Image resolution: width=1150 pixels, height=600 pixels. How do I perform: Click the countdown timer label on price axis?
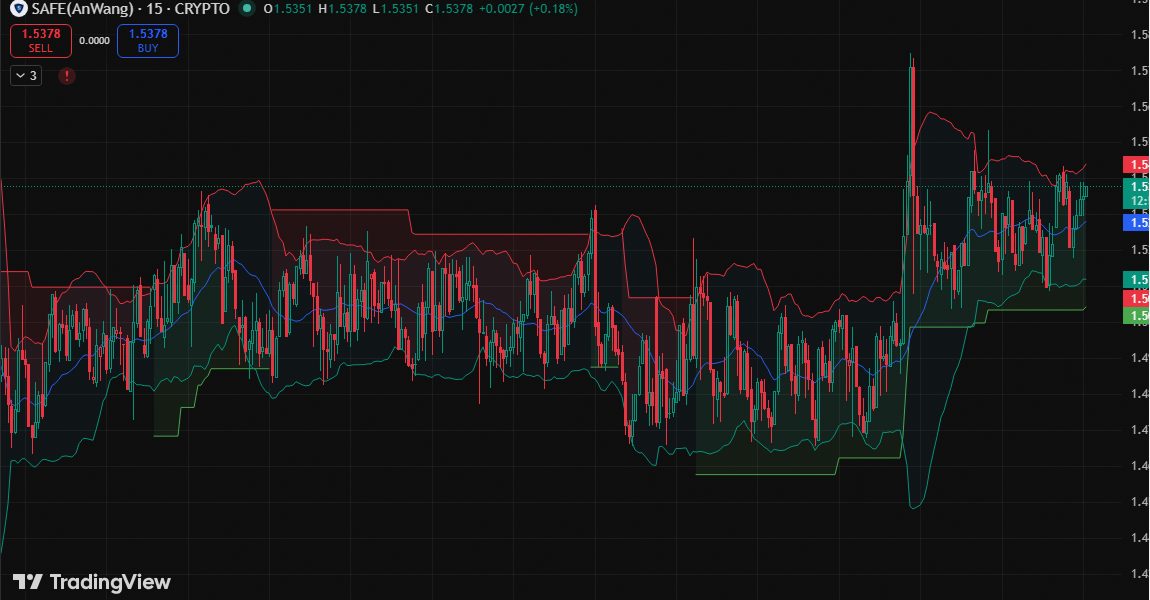[1136, 201]
